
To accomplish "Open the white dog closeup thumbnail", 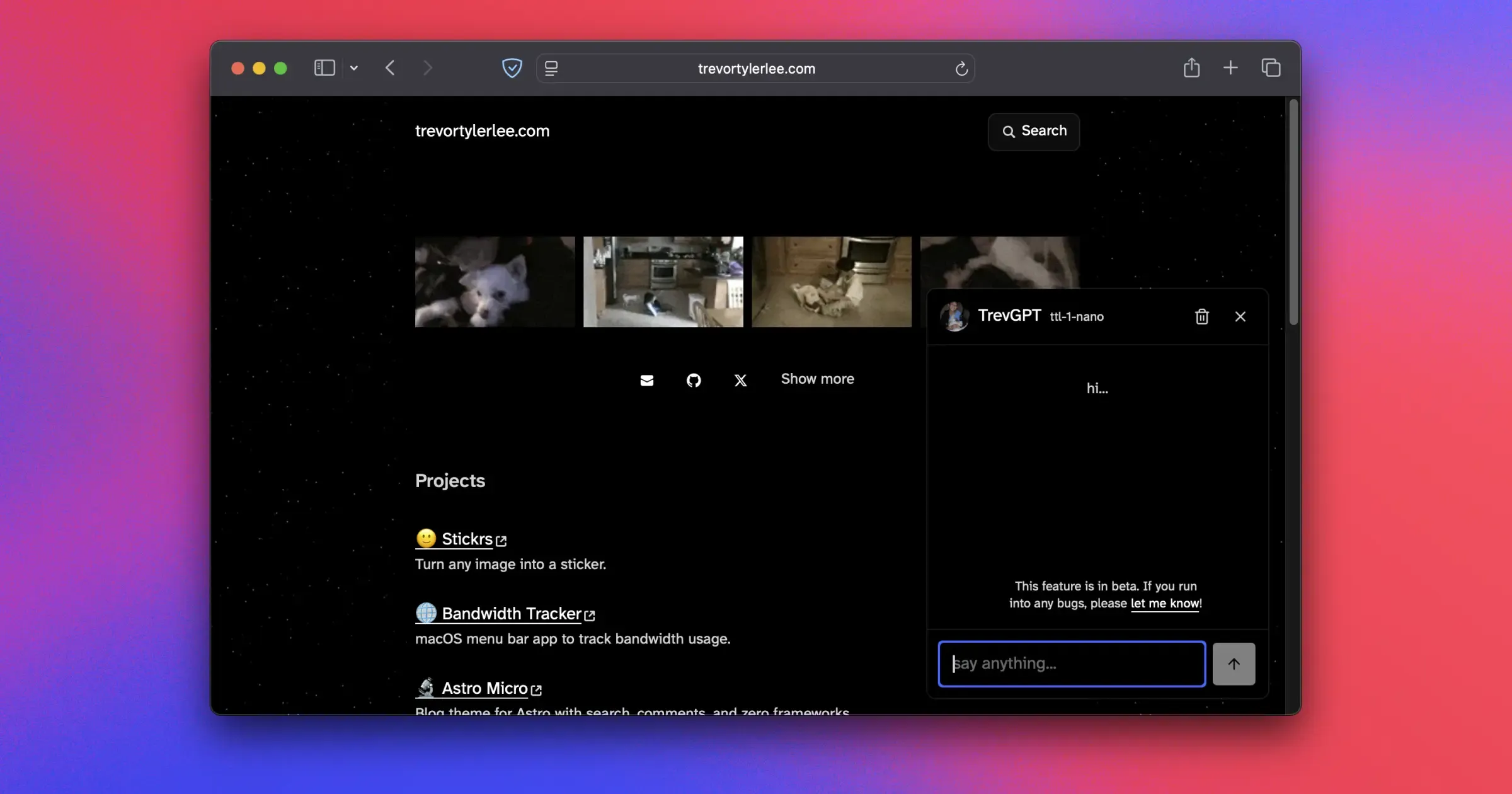I will click(x=495, y=282).
